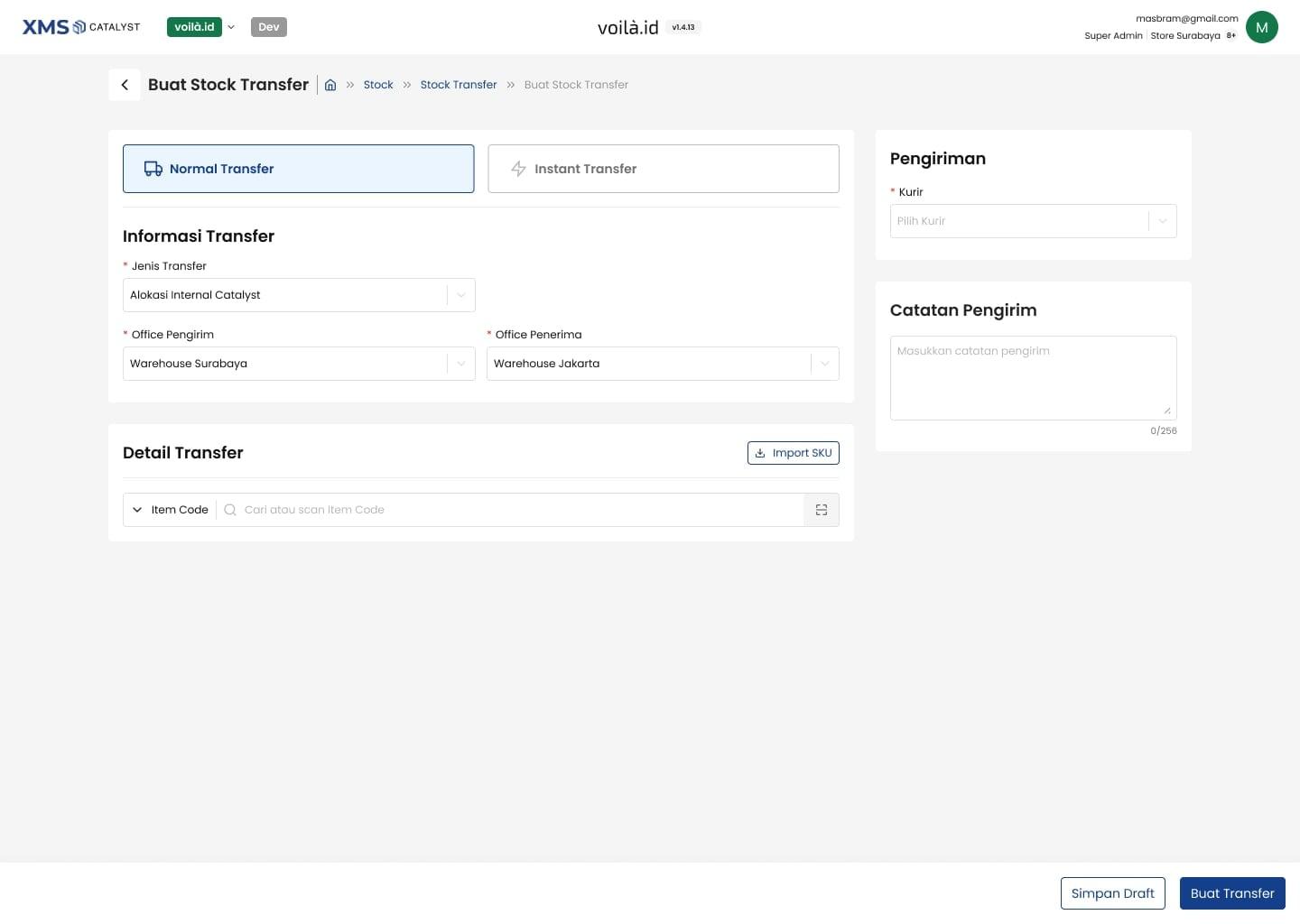Click the XMS Catalyst logo
This screenshot has height=924, width=1300.
(x=81, y=27)
